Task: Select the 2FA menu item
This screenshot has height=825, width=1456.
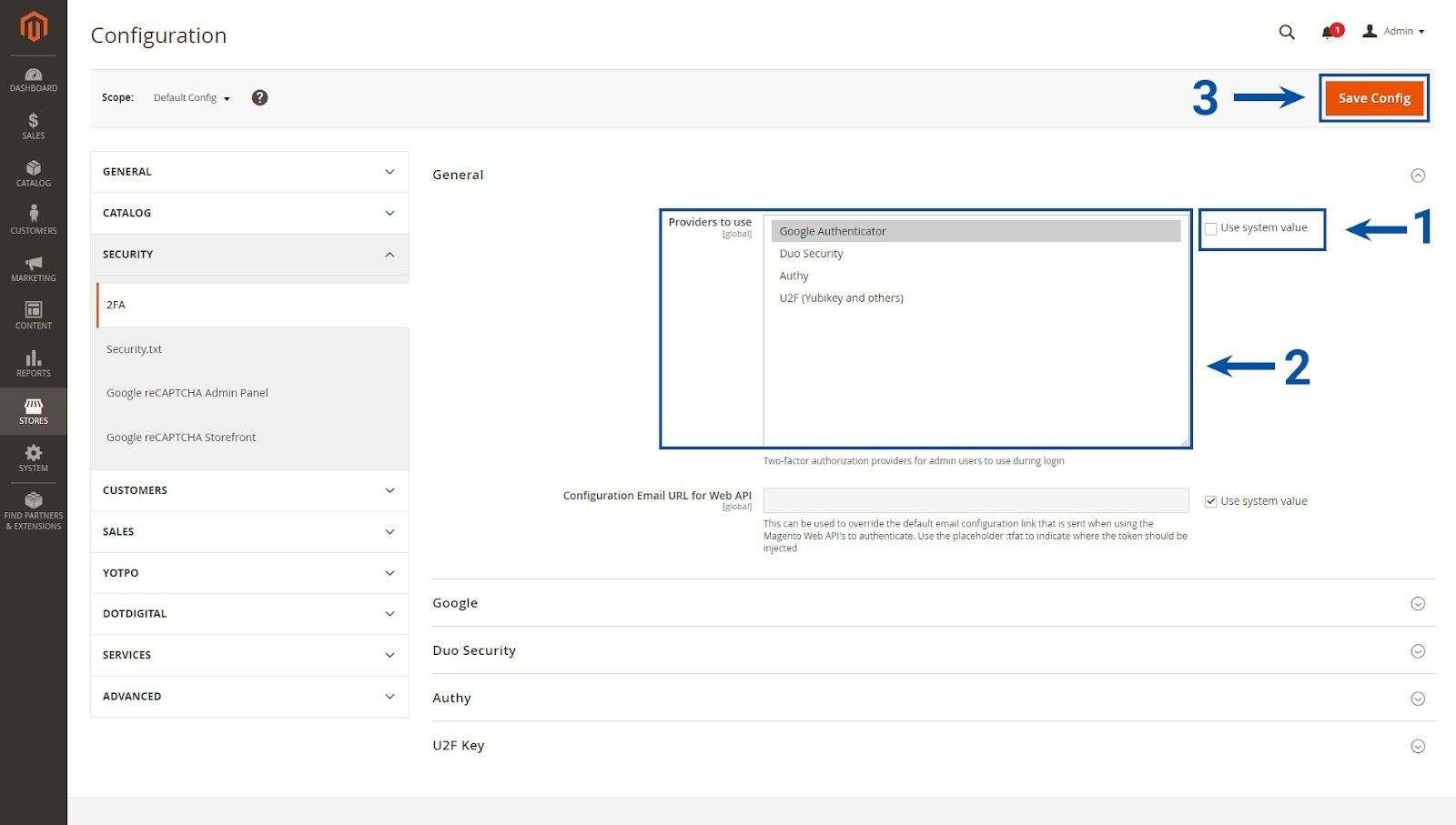Action: [x=252, y=305]
